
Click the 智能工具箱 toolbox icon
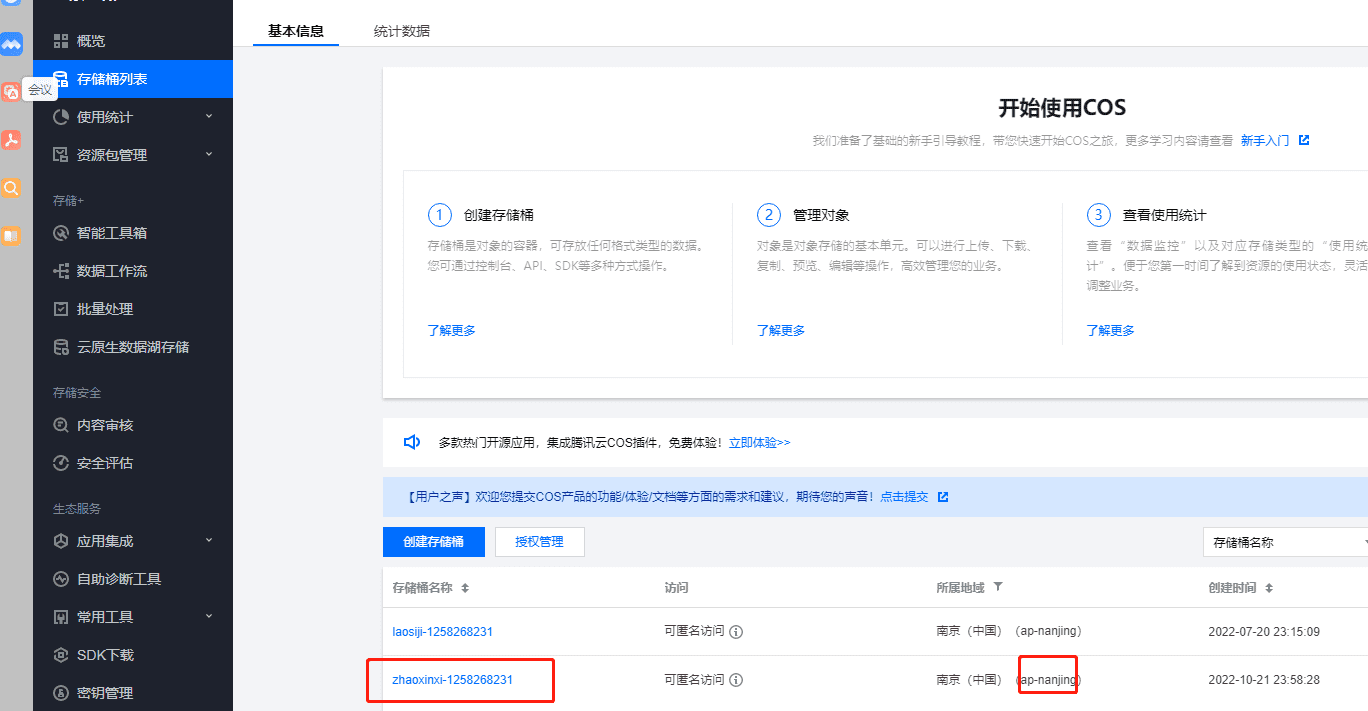coord(61,233)
